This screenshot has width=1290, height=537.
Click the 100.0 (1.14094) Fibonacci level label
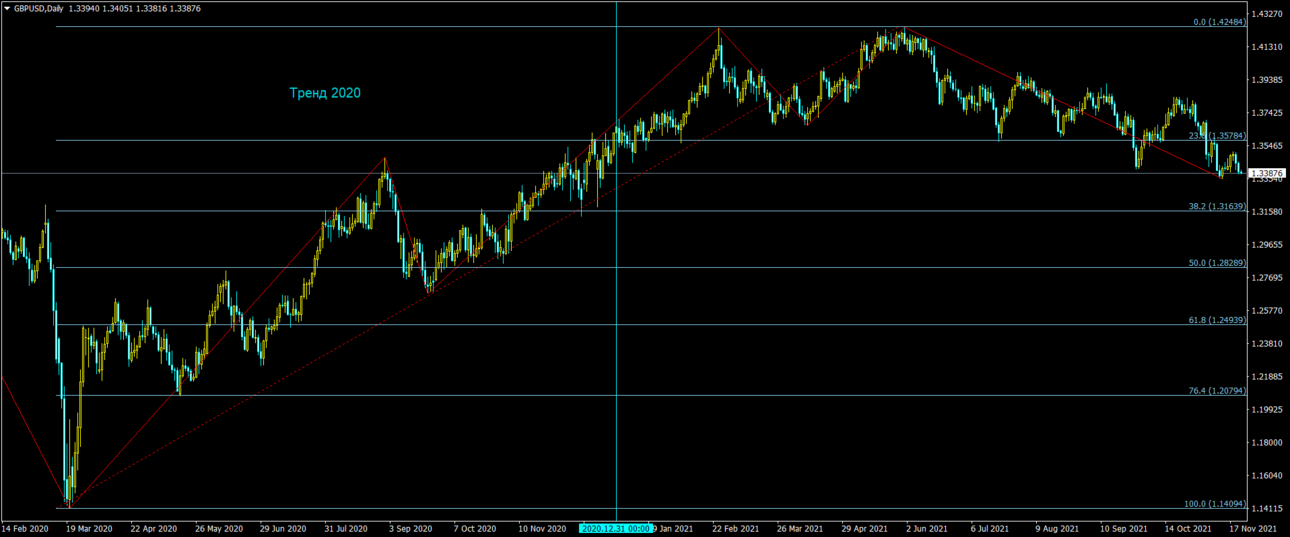tap(1215, 504)
